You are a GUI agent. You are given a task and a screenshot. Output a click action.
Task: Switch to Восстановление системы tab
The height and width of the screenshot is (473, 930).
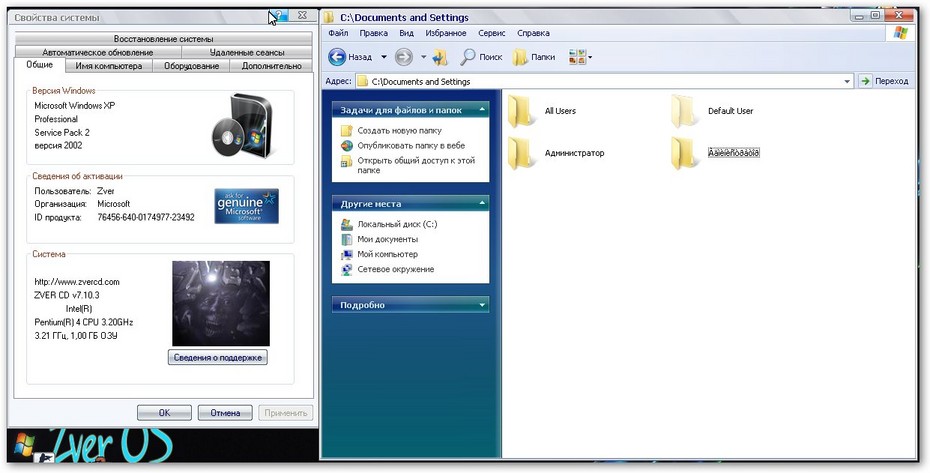pos(163,39)
